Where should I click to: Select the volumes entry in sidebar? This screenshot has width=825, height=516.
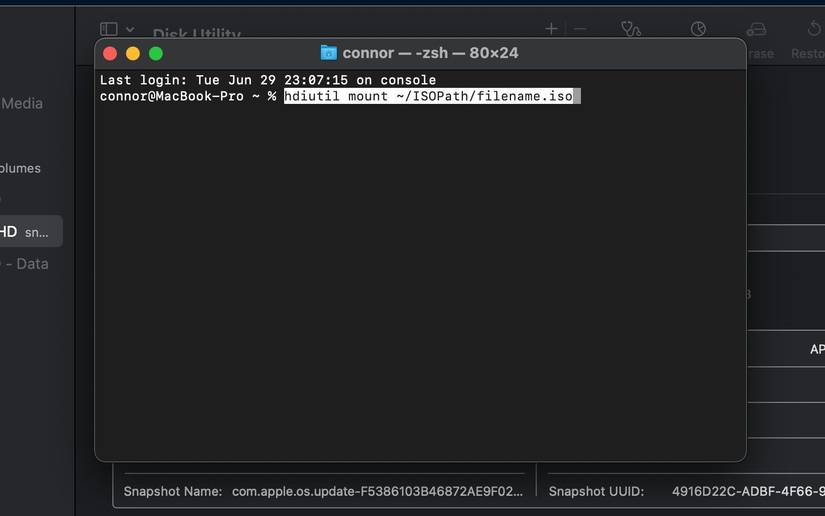pyautogui.click(x=21, y=168)
